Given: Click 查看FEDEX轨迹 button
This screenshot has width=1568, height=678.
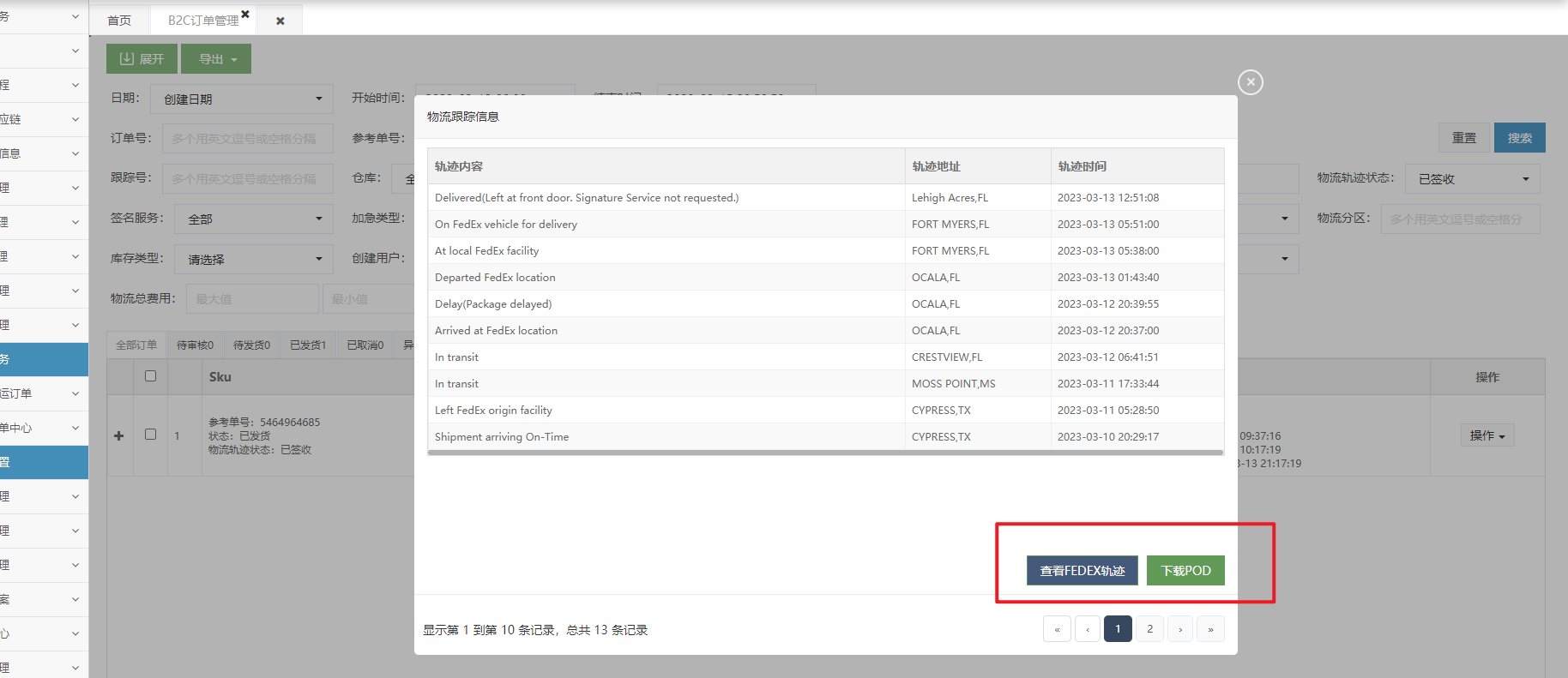Looking at the screenshot, I should pos(1082,570).
